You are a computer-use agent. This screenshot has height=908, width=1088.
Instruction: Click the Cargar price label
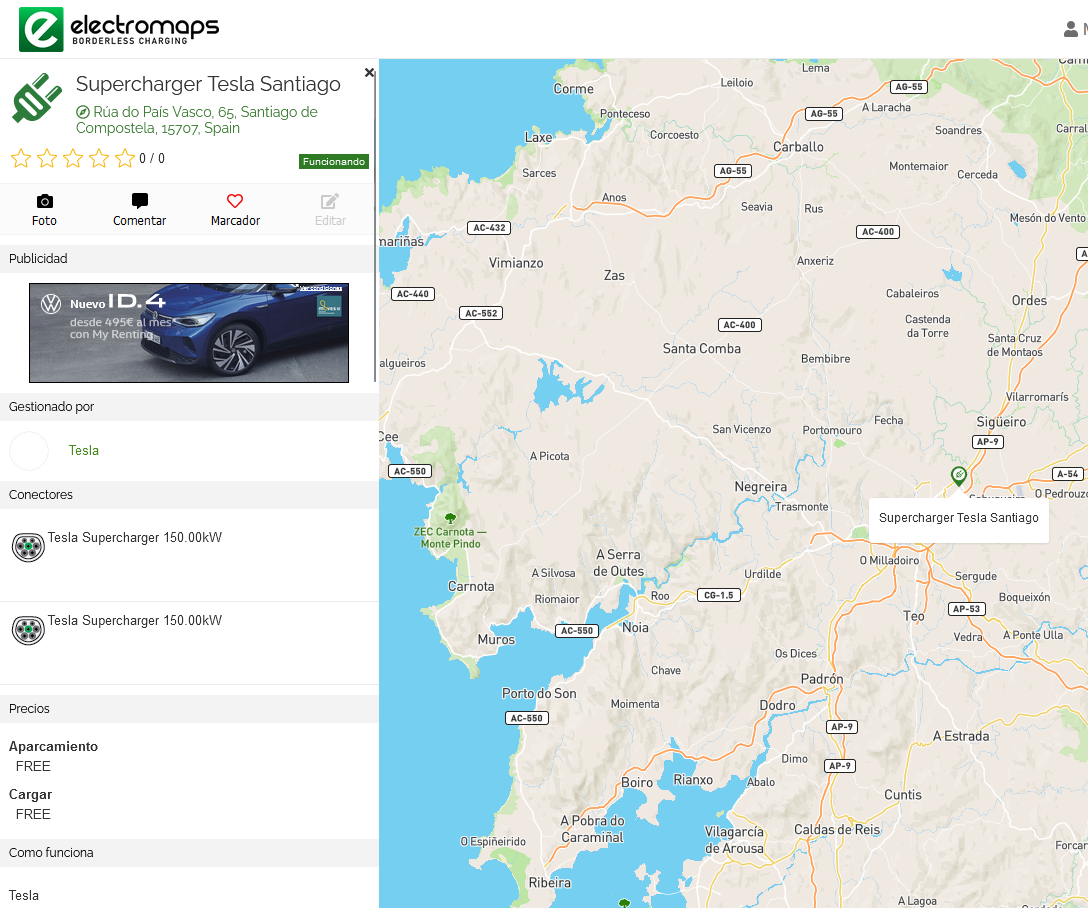pyautogui.click(x=31, y=794)
